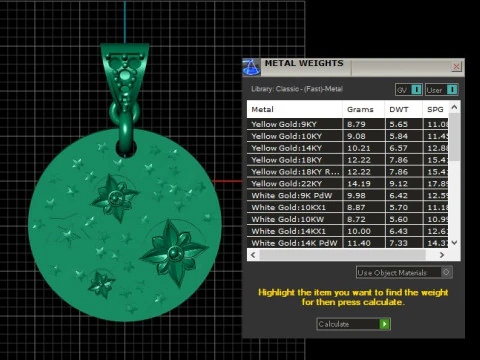Select the Yellow Gold:18KY row

coord(348,160)
